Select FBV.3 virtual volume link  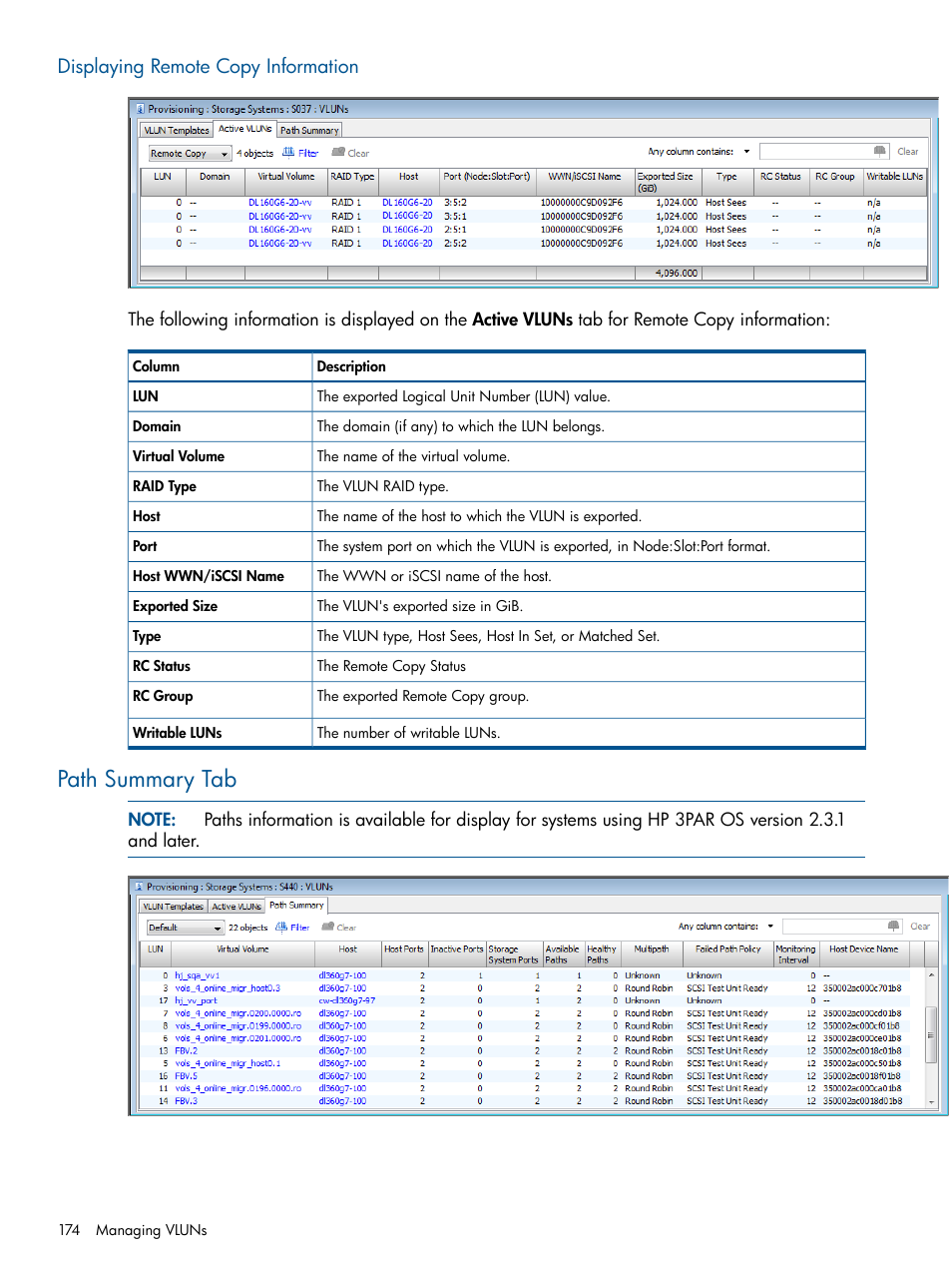point(186,1101)
